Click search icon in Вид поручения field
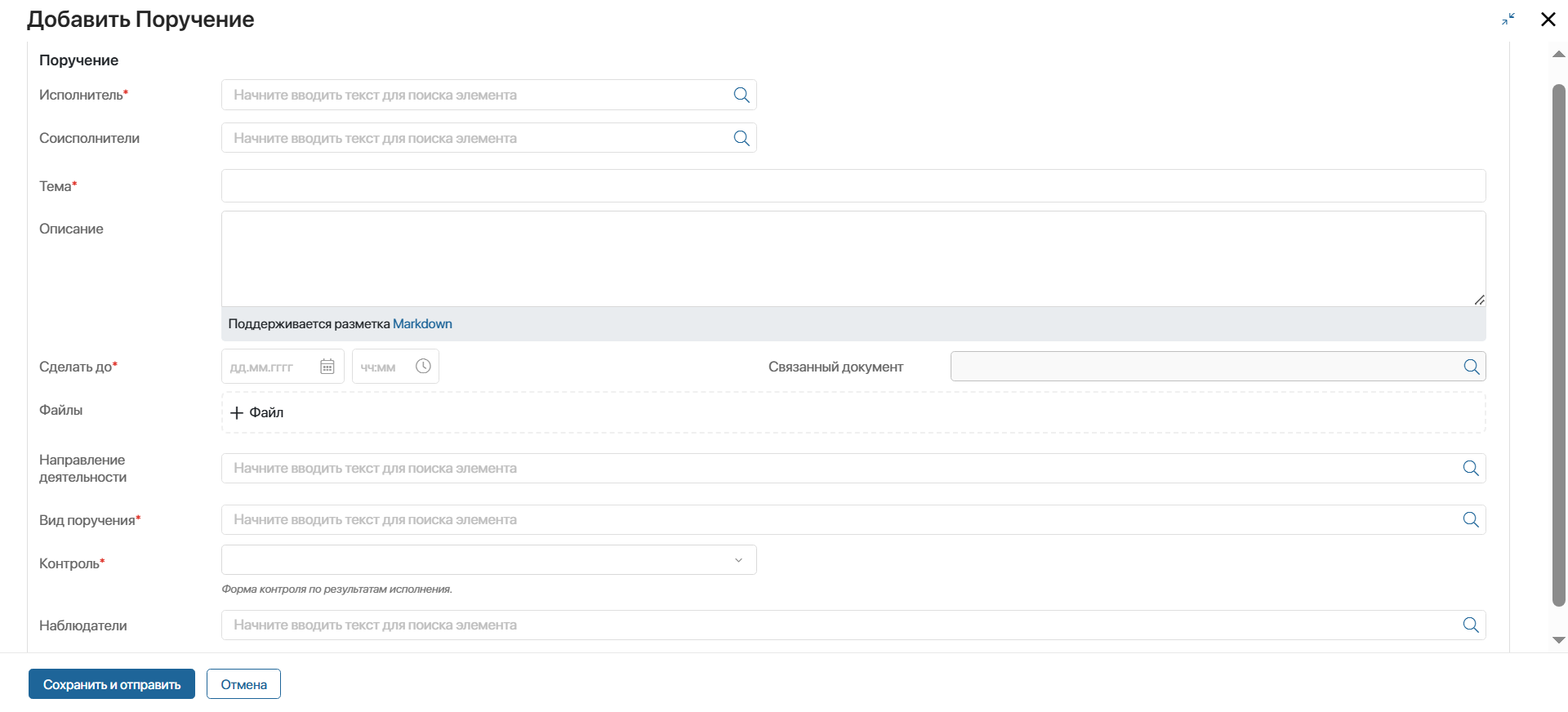Image resolution: width=1568 pixels, height=712 pixels. 1471,519
